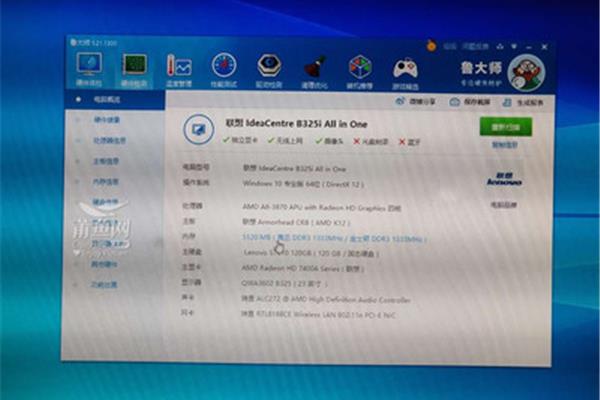Screen dimensions: 600x400
Task: Select 处理器信息 in the sidebar
Action: tap(110, 140)
